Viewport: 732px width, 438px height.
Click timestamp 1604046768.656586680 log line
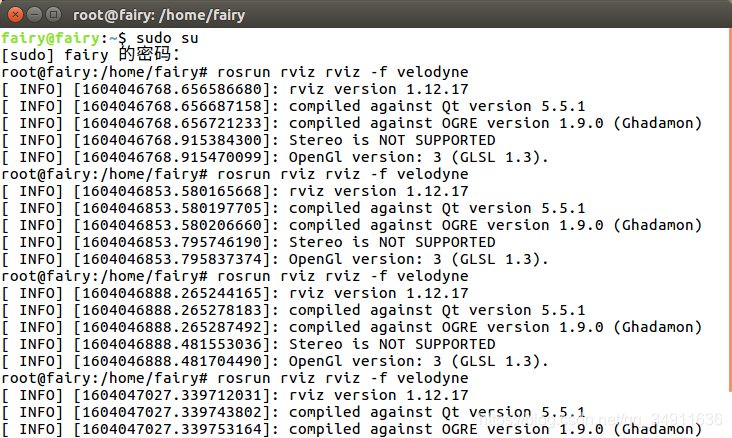235,89
